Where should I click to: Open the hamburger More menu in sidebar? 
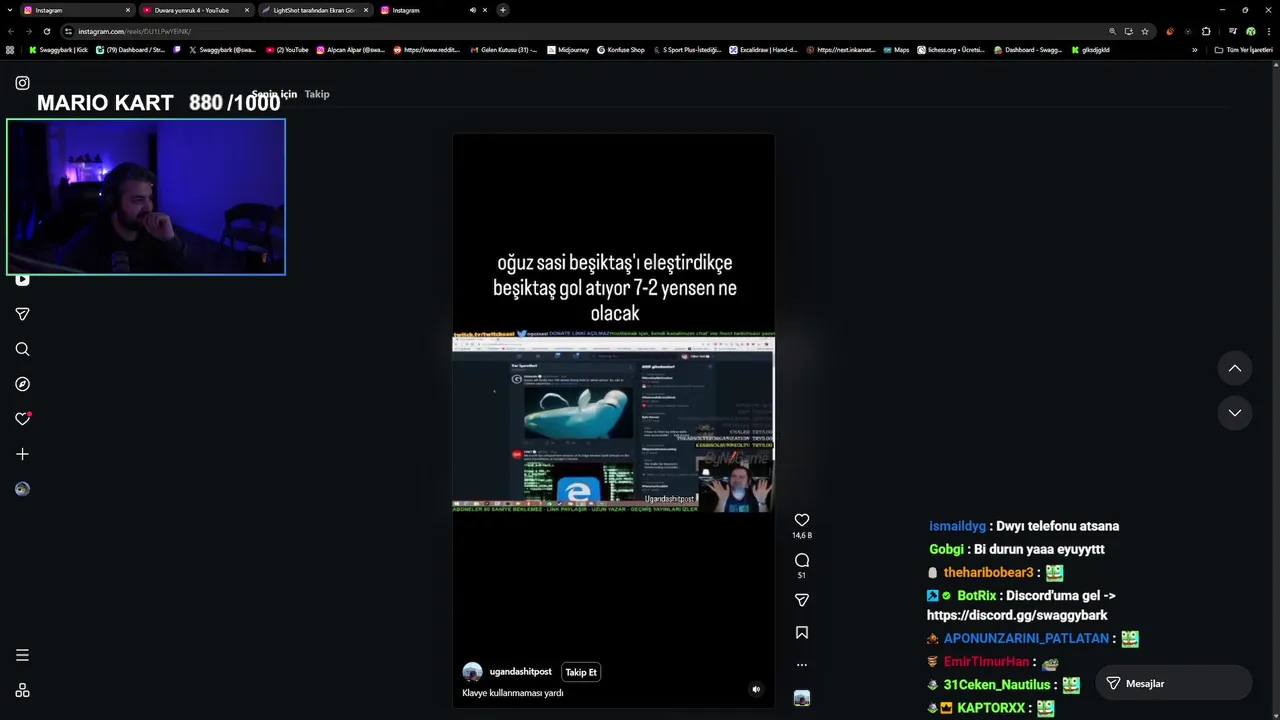click(22, 655)
